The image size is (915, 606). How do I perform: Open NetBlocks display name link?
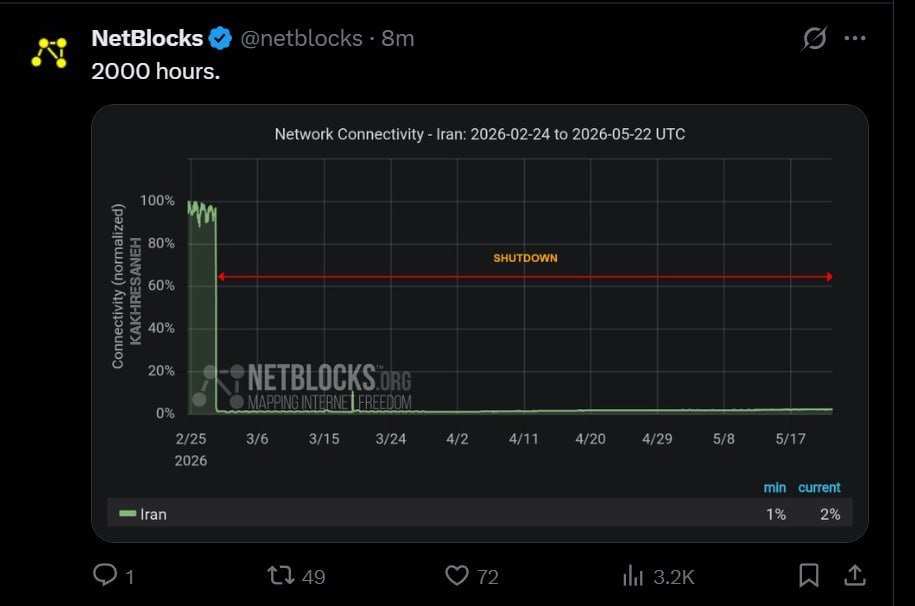click(147, 39)
